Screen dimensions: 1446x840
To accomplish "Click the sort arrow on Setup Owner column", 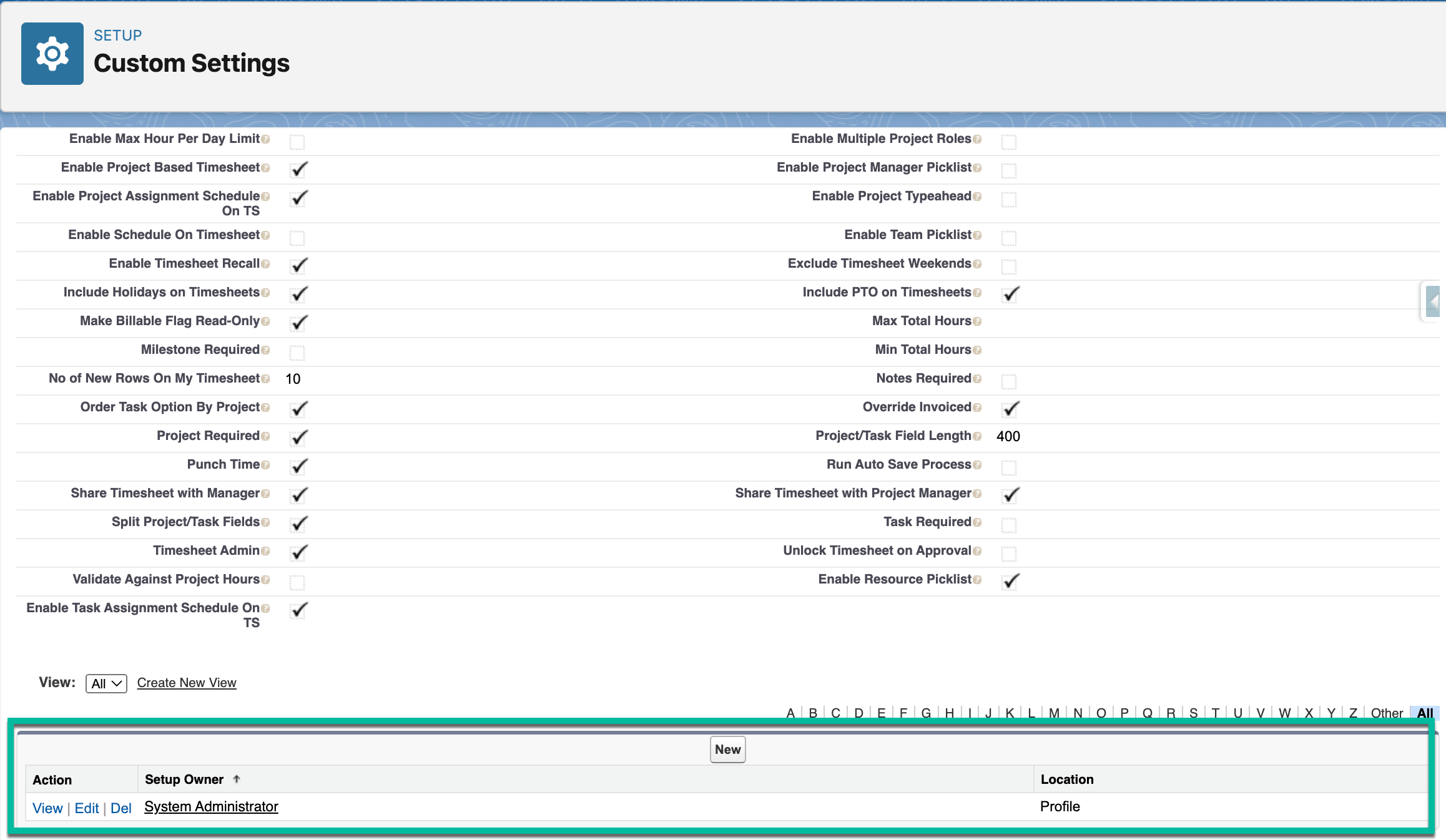I will [237, 779].
